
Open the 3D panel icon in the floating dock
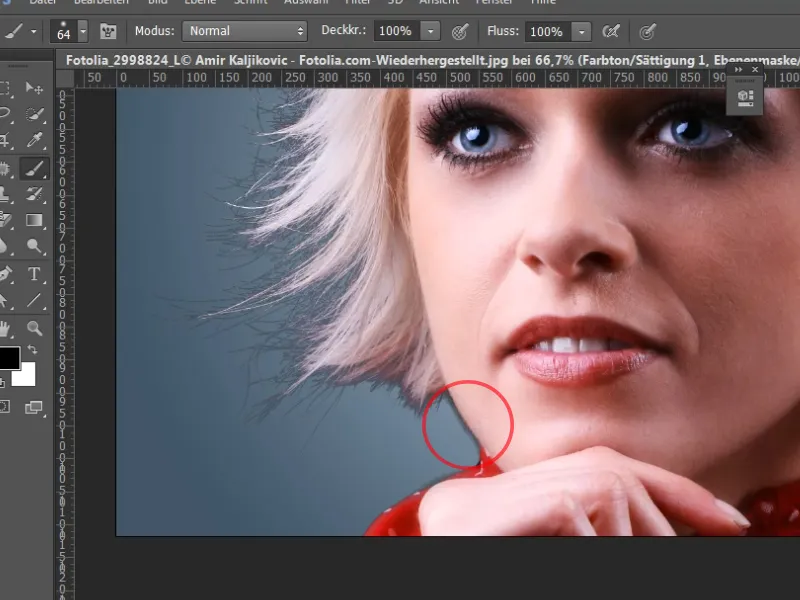(745, 96)
